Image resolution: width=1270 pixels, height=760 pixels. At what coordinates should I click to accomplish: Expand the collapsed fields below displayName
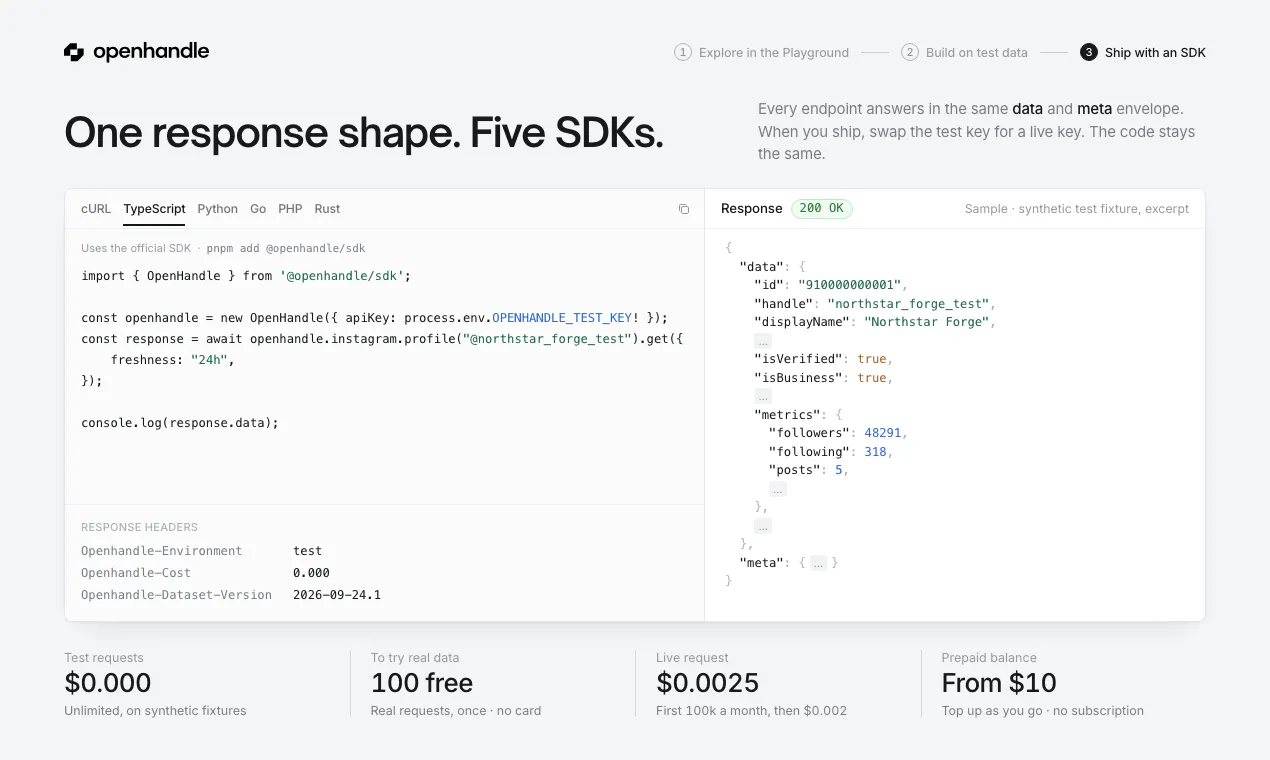point(763,341)
